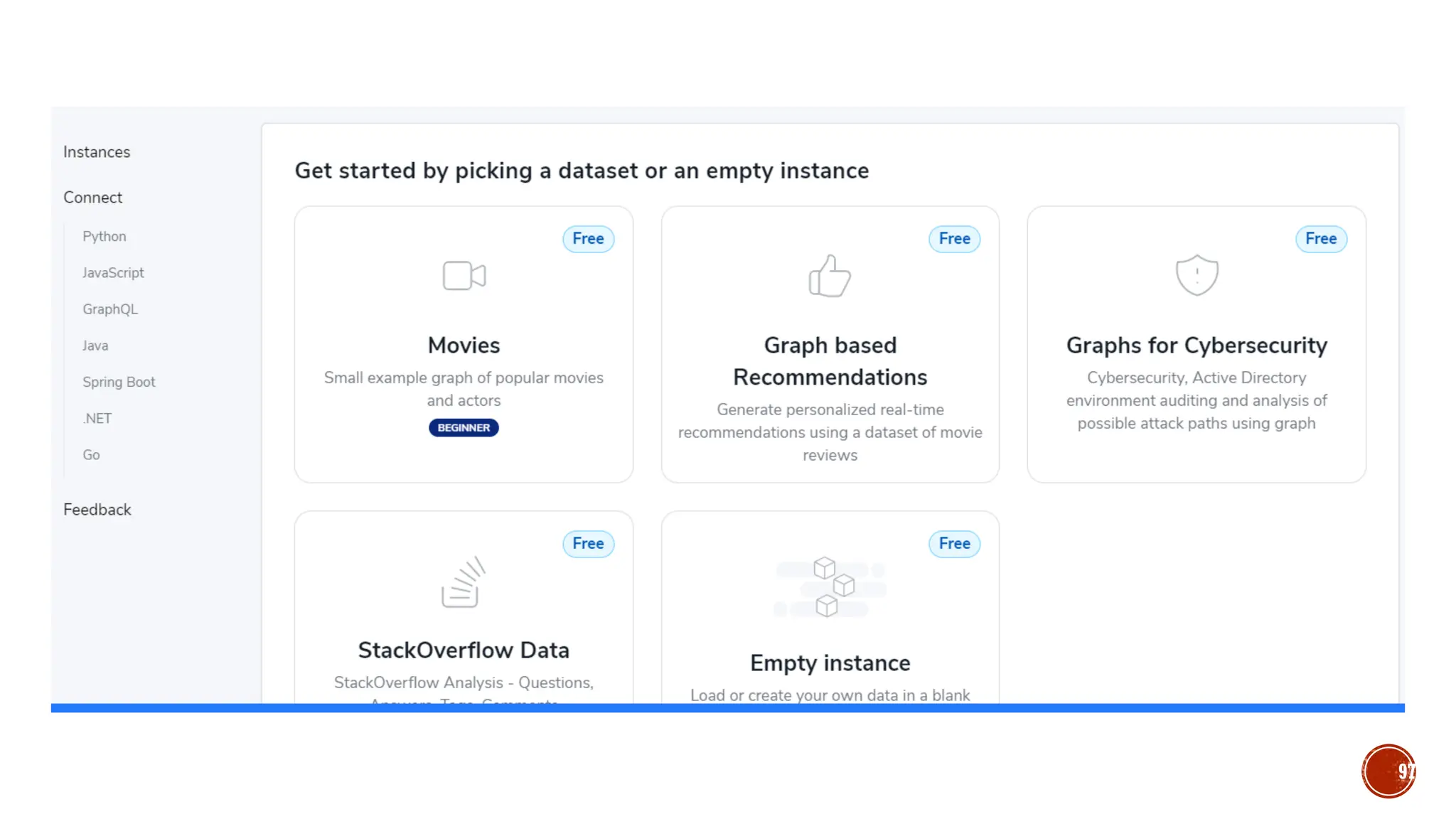Select .NET connection option
This screenshot has width=1456, height=819.
[x=97, y=419]
